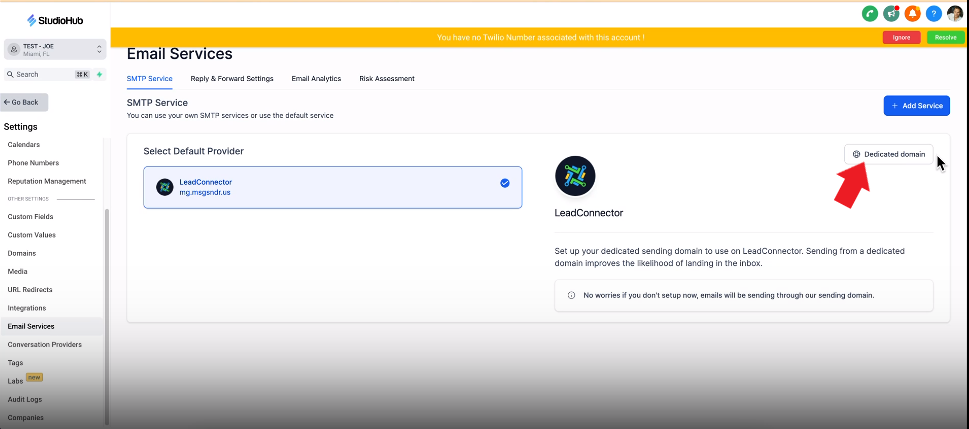Open the megaphone announcements icon
This screenshot has height=429, width=969.
[x=891, y=13]
